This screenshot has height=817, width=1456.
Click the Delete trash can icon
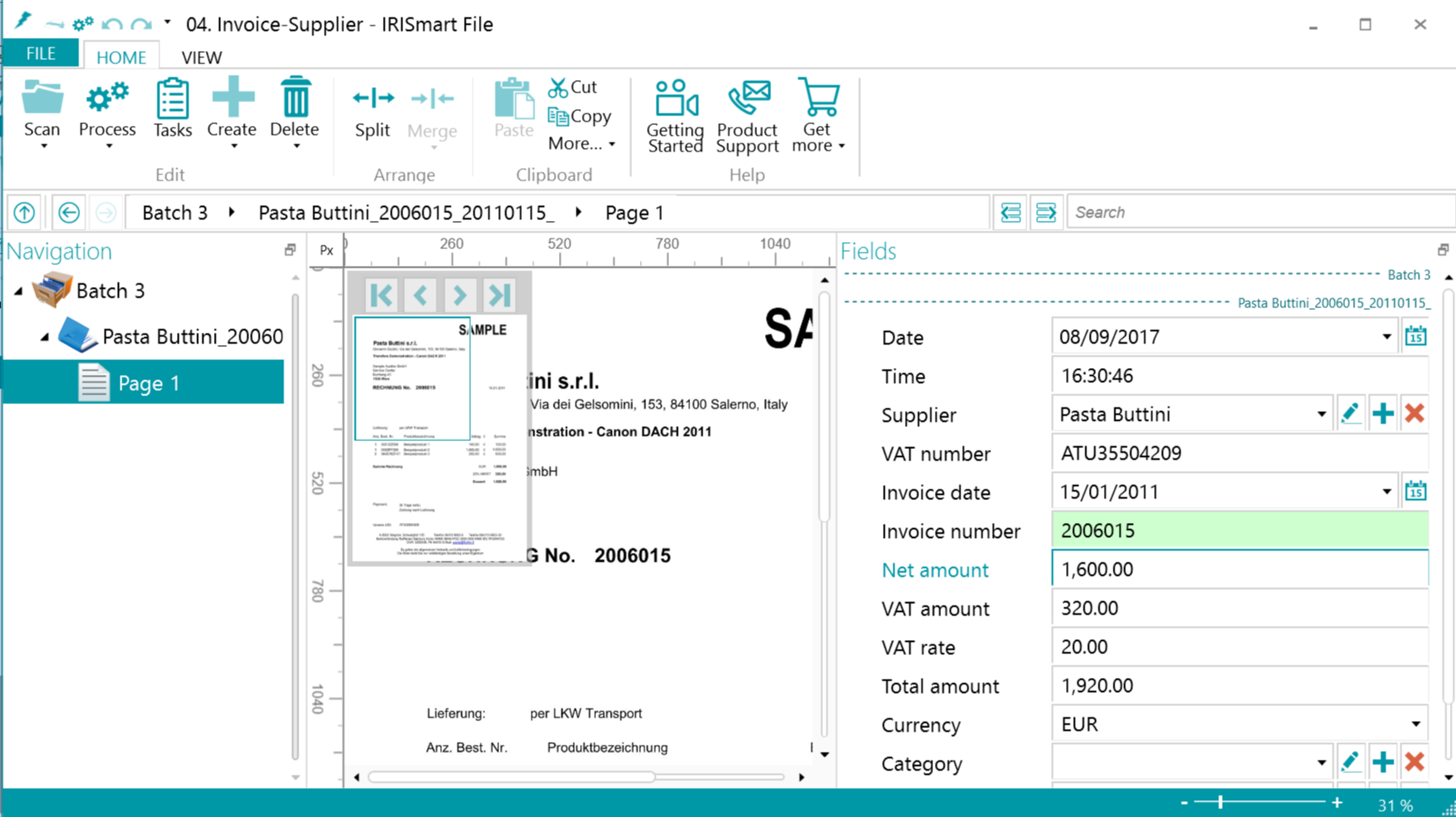point(295,96)
